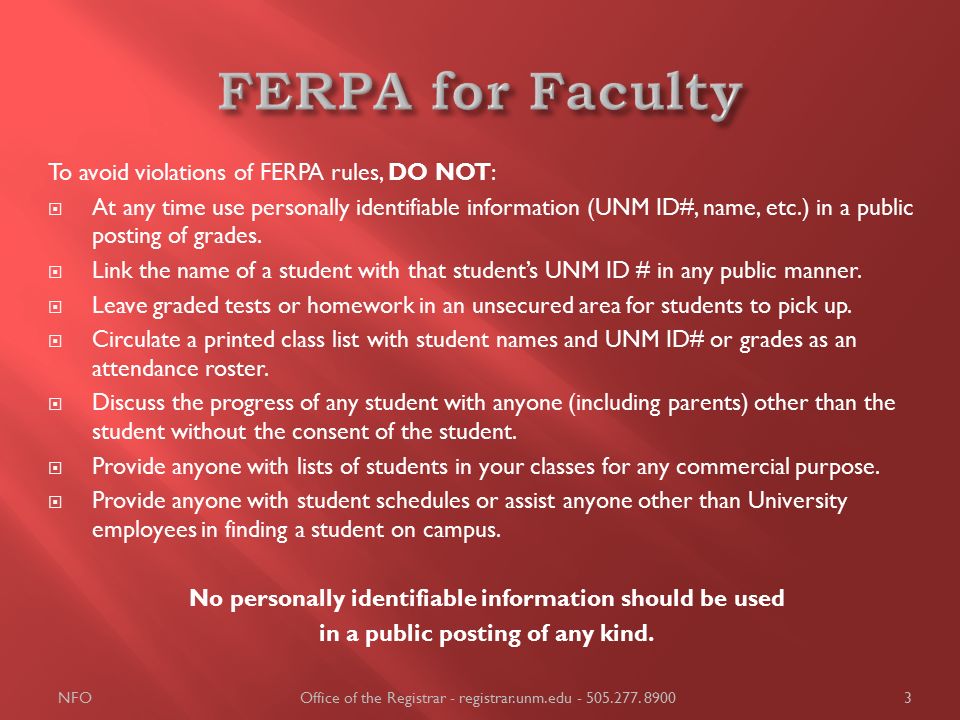Click the bullet icon beside Leave graded tests
960x720 pixels.
pos(55,306)
